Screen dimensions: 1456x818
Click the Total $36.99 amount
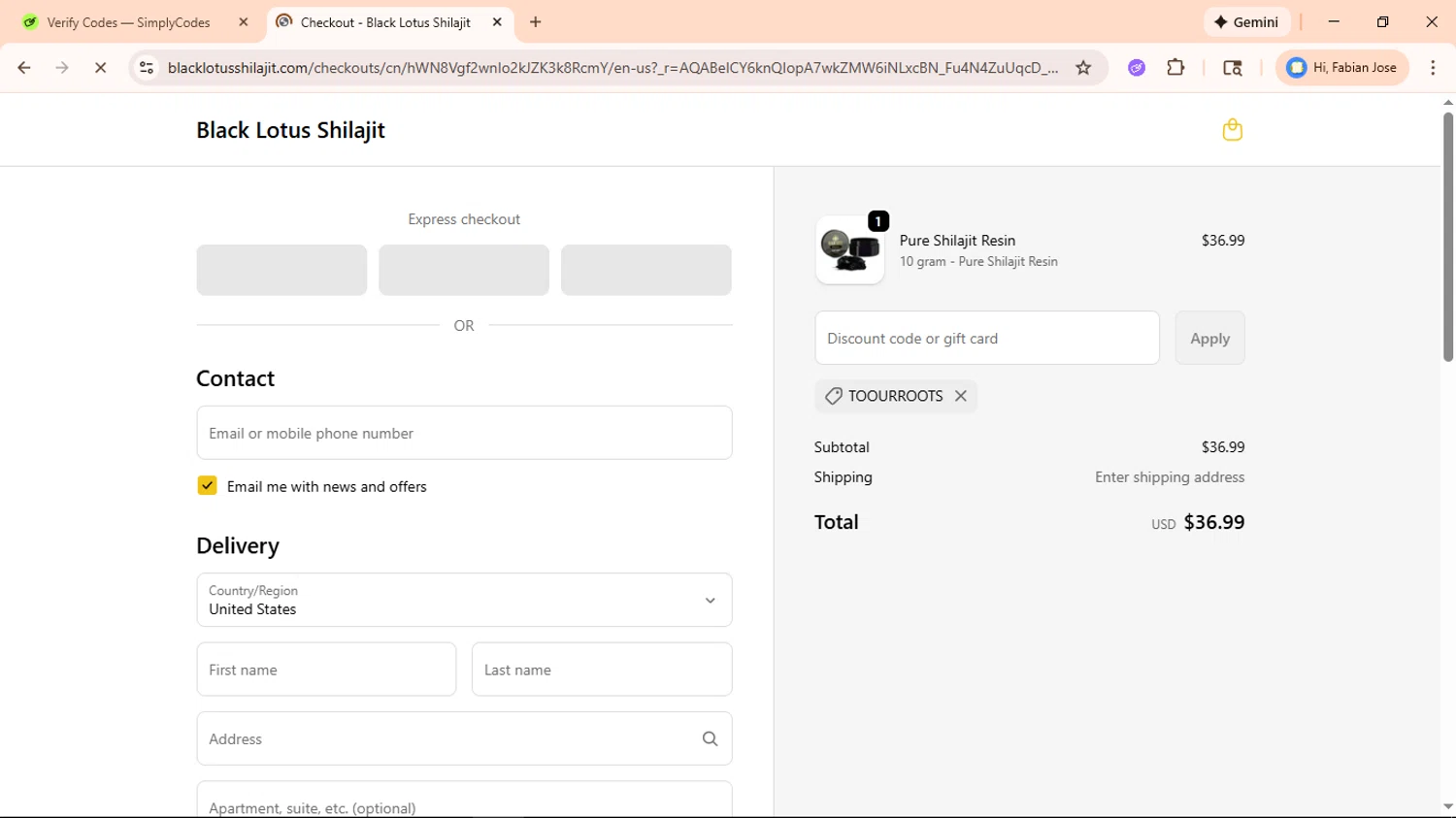[1214, 522]
